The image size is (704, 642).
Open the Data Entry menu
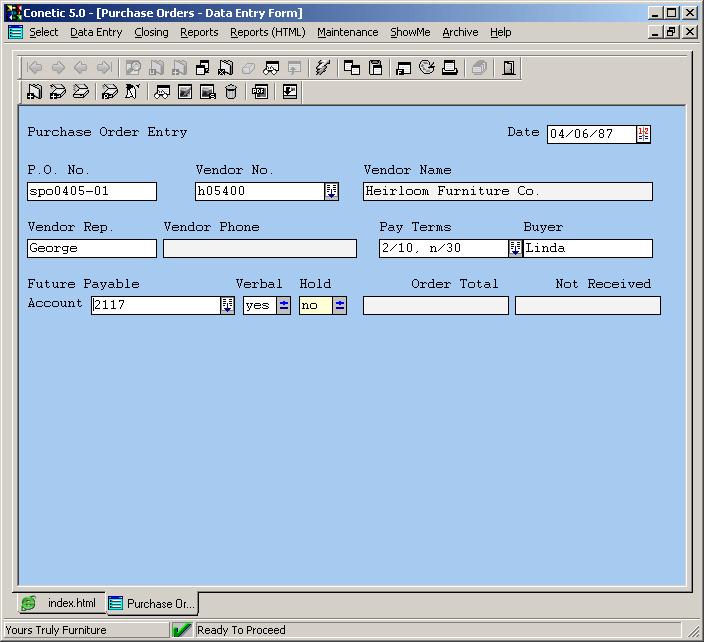[96, 32]
